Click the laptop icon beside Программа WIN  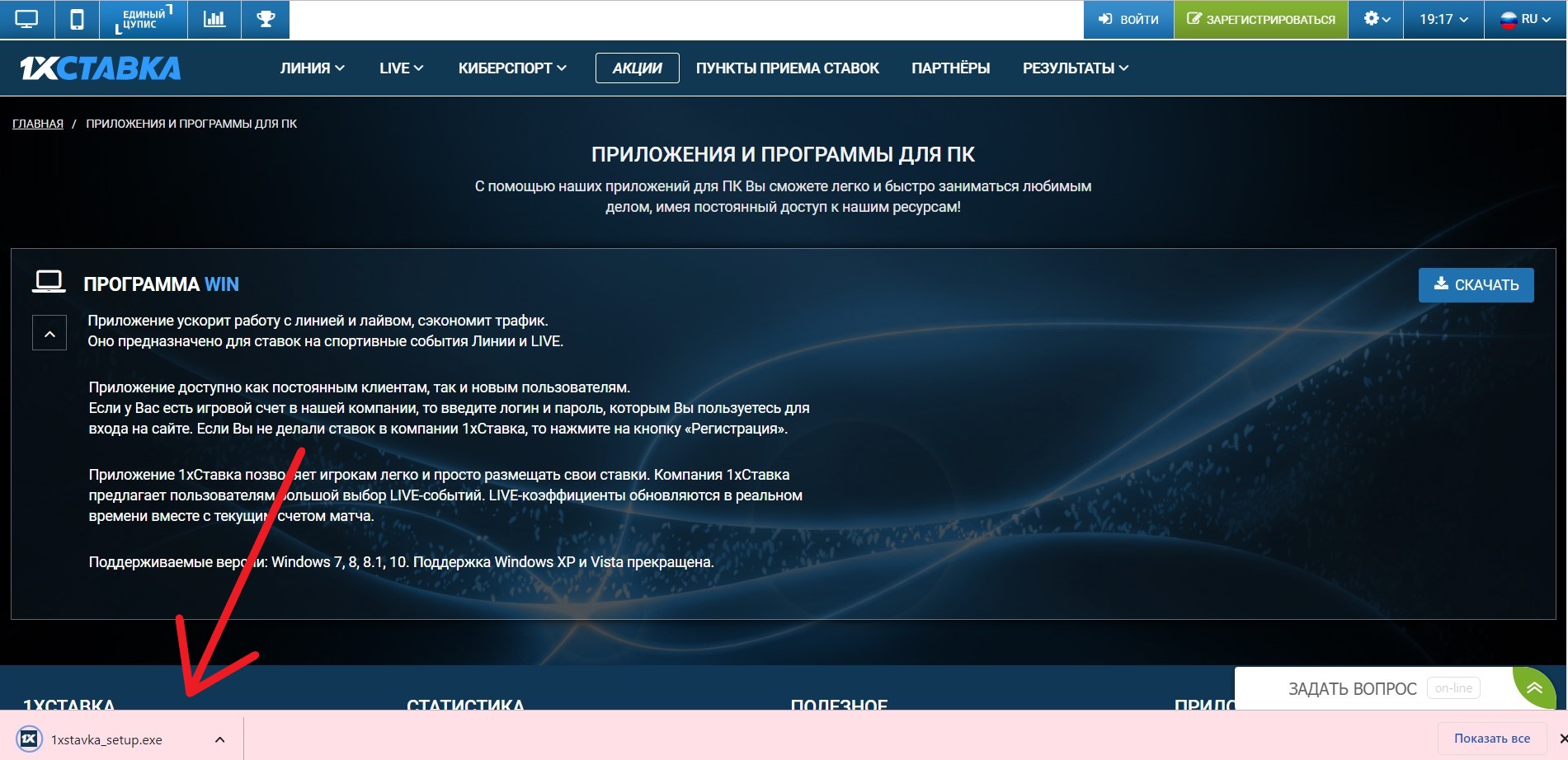(x=49, y=282)
